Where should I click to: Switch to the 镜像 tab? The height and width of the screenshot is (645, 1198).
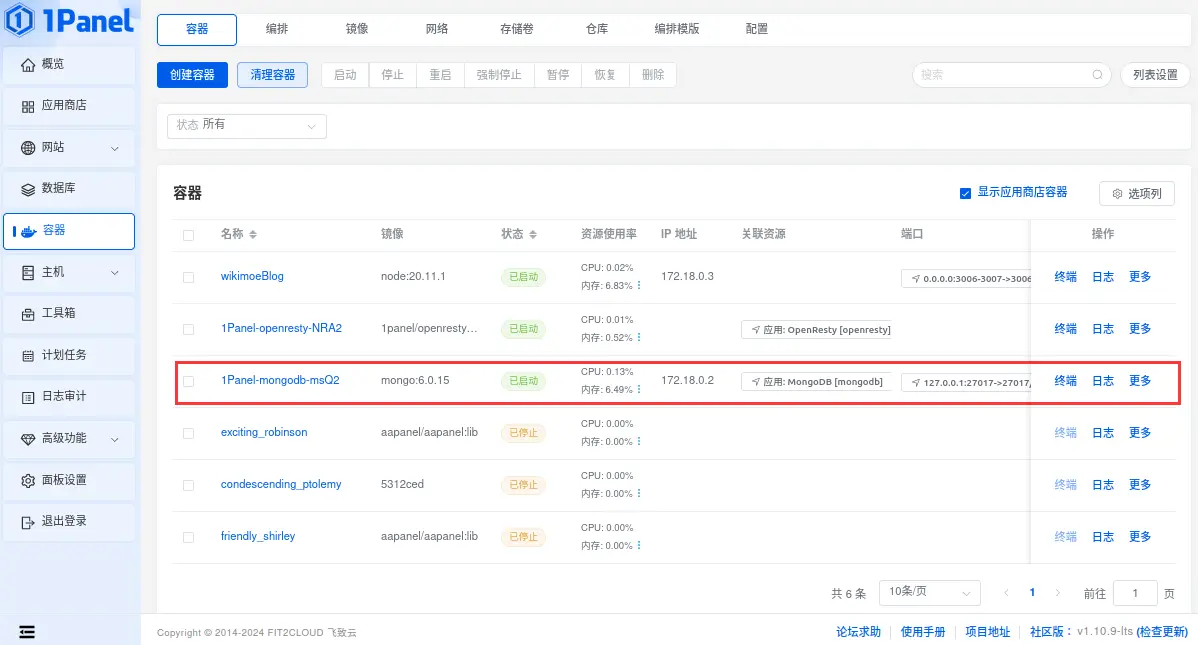[x=356, y=29]
